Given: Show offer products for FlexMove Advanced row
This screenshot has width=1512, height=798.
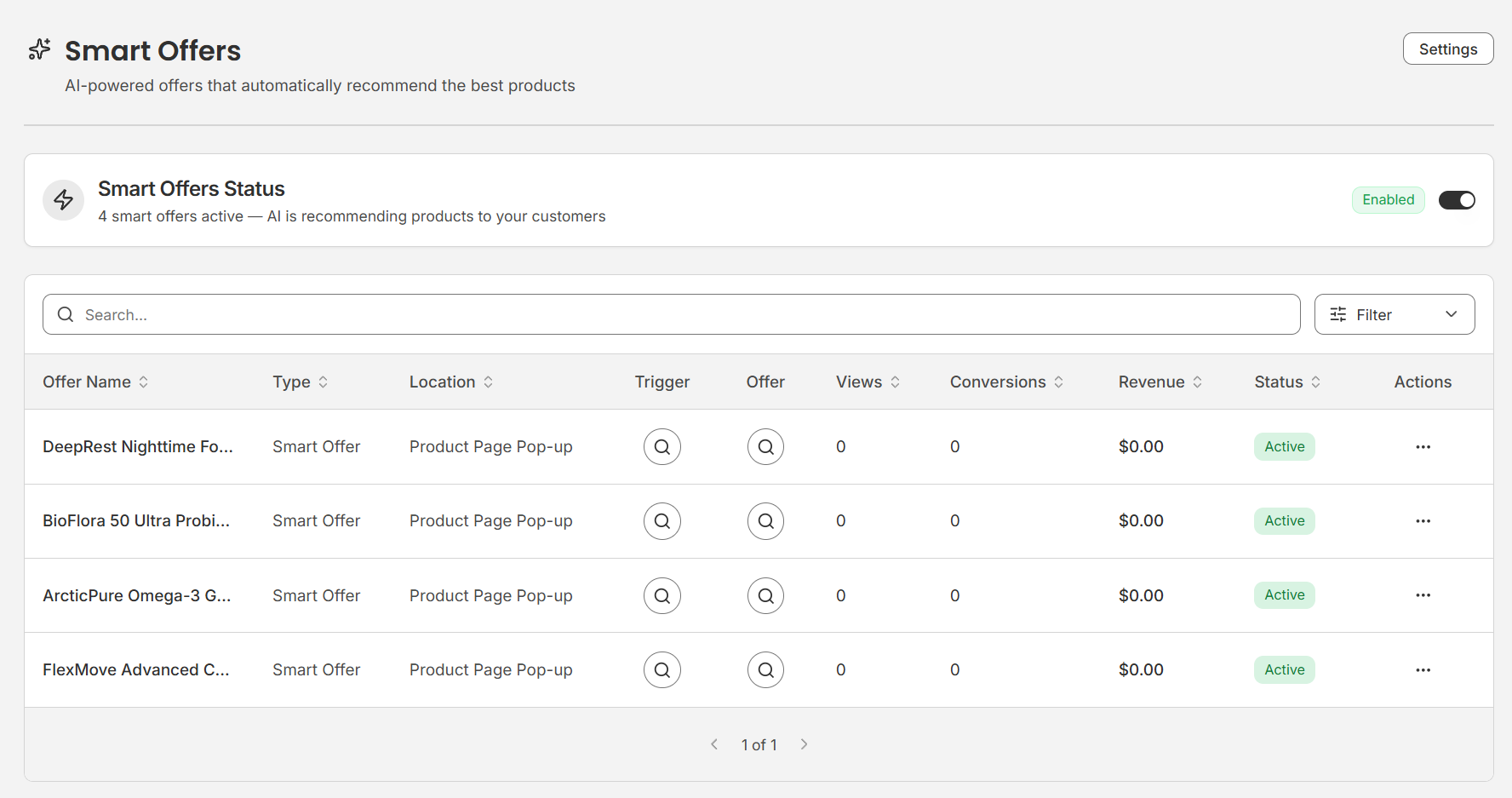Looking at the screenshot, I should 766,669.
